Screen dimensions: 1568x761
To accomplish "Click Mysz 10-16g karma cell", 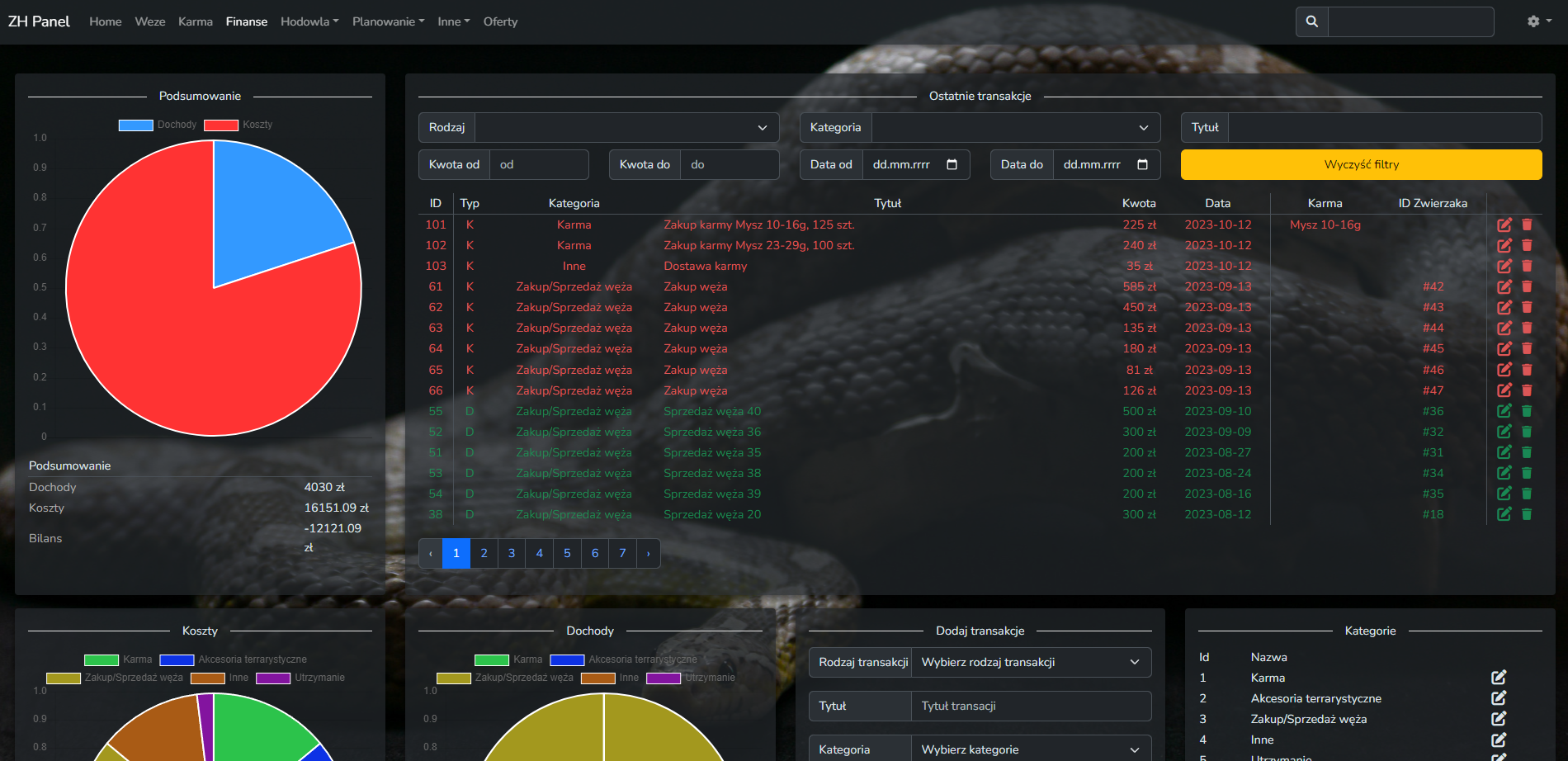I will tap(1325, 225).
